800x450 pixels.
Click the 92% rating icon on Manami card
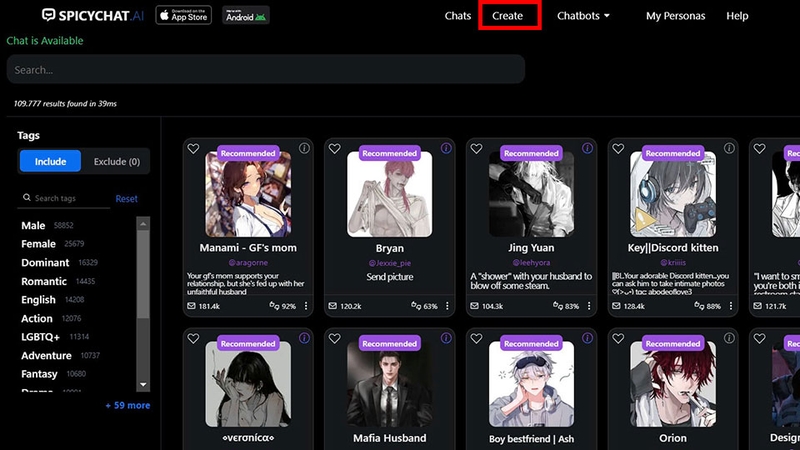[274, 306]
